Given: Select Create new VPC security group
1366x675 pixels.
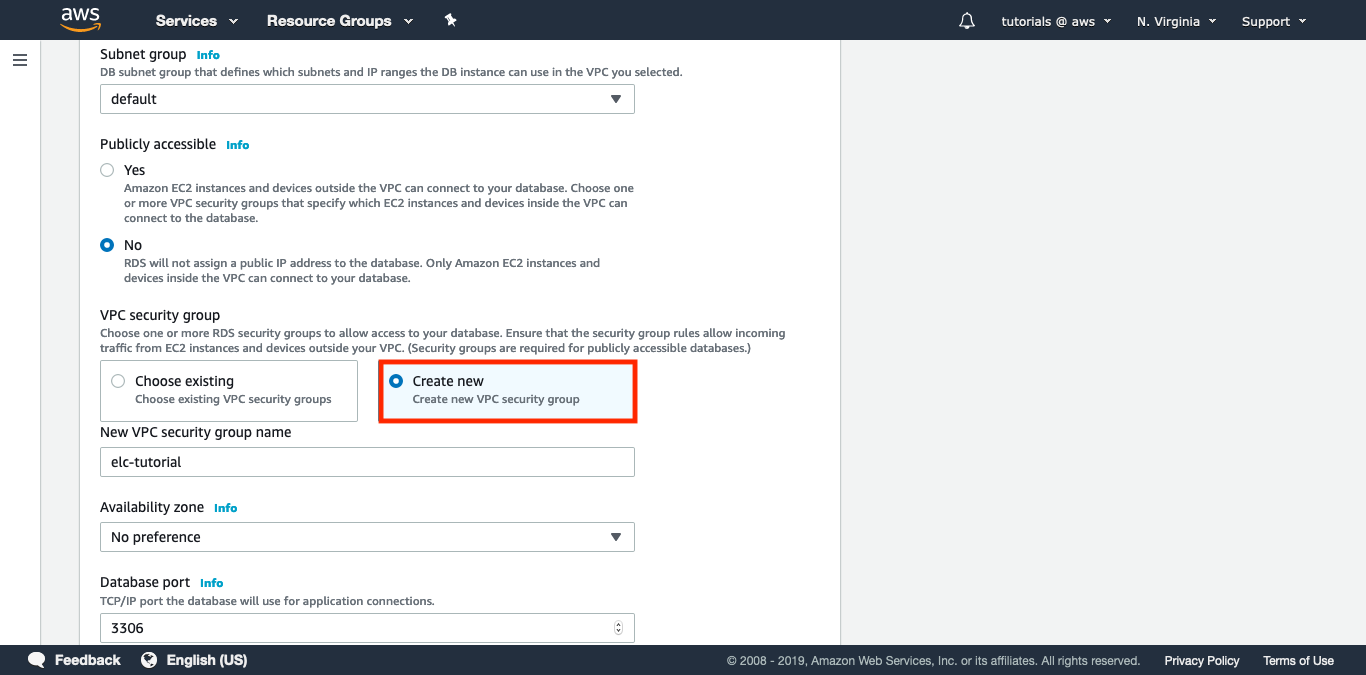Looking at the screenshot, I should (x=396, y=381).
